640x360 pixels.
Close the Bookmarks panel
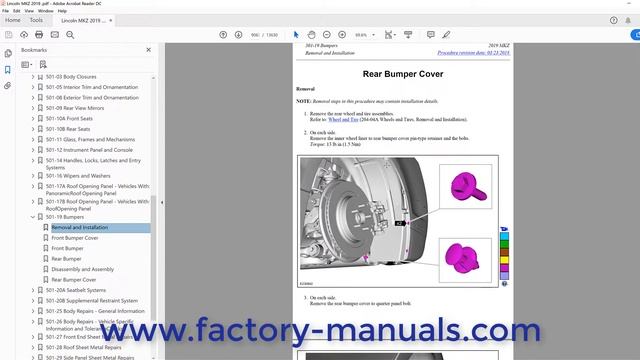pos(149,50)
